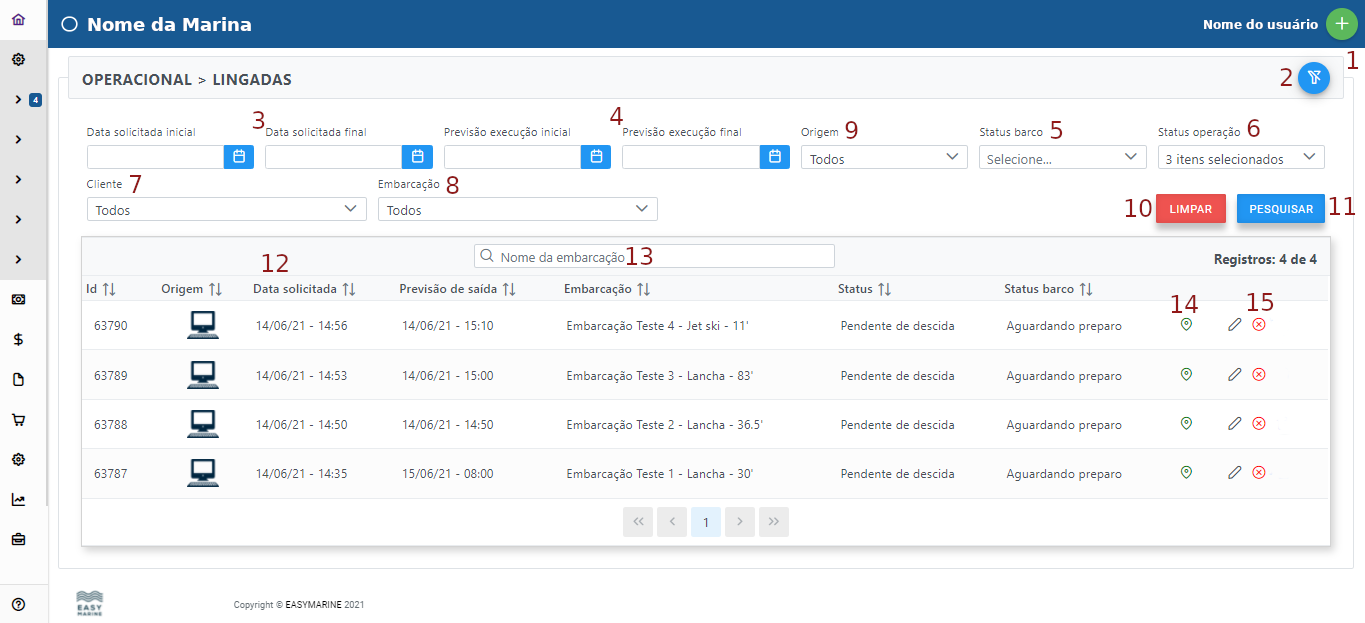Image resolution: width=1365 pixels, height=623 pixels.
Task: Open the Status barco dropdown
Action: [1062, 158]
